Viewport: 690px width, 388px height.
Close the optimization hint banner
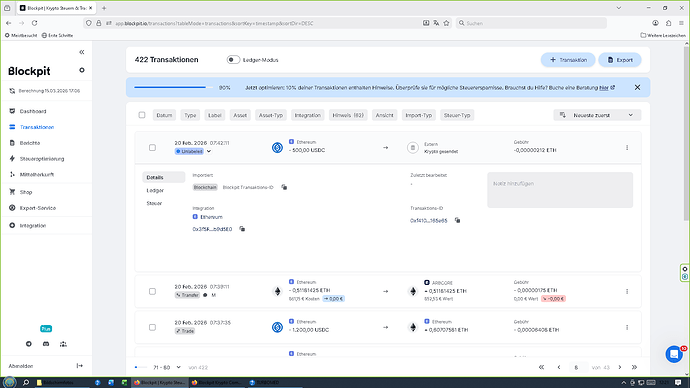[x=637, y=88]
